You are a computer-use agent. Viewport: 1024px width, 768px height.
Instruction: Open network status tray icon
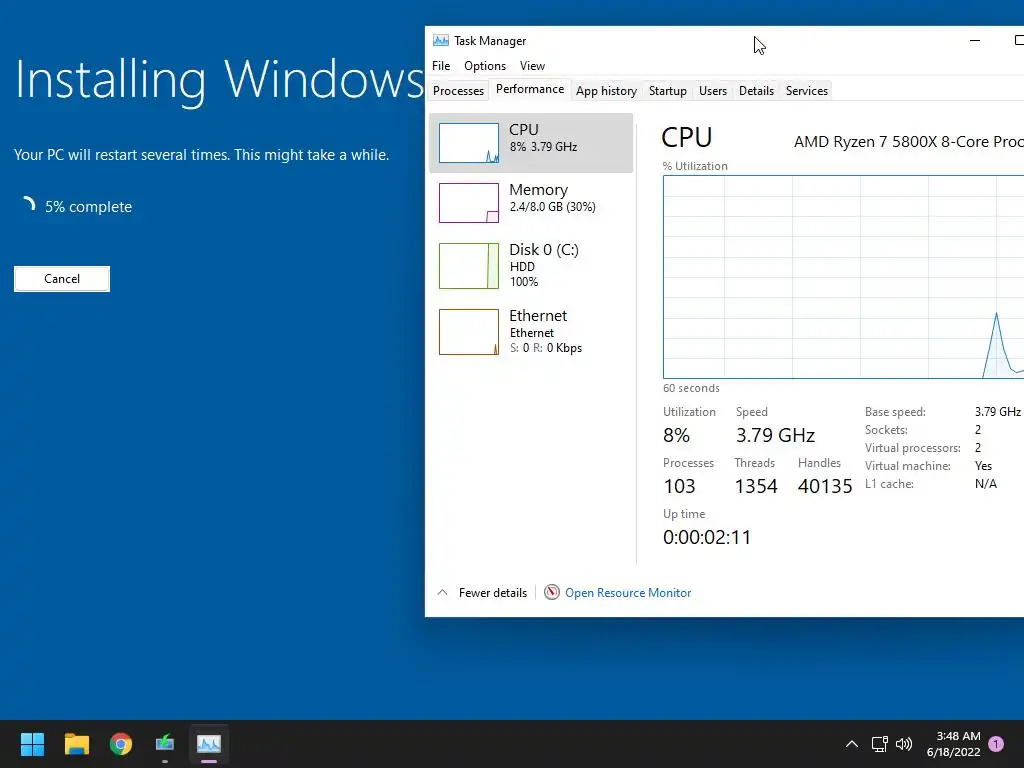pos(880,744)
